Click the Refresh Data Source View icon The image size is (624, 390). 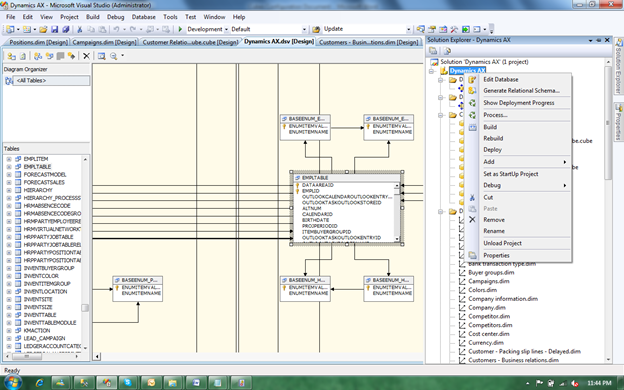click(23, 56)
